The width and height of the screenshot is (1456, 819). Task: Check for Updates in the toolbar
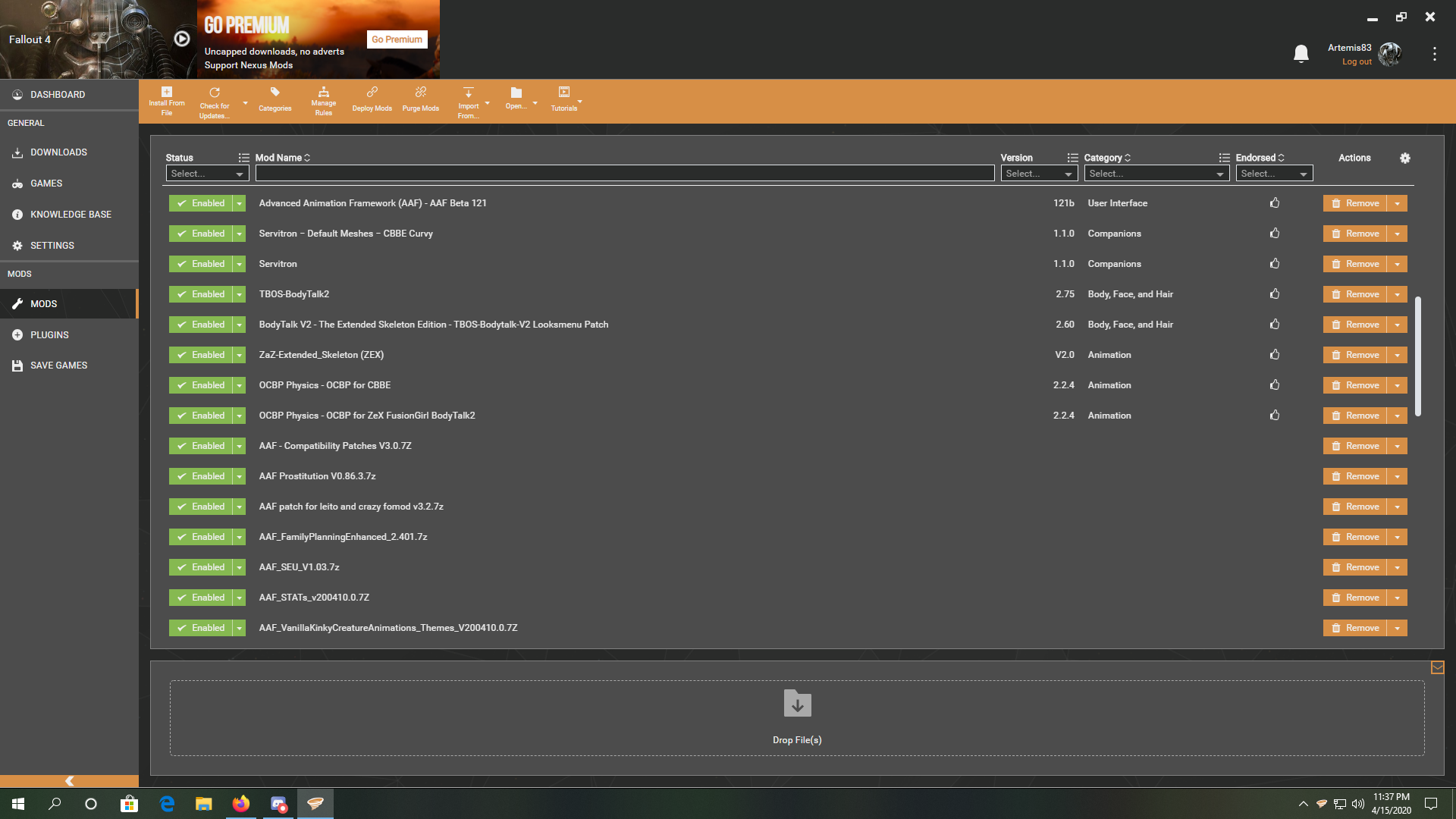[214, 102]
